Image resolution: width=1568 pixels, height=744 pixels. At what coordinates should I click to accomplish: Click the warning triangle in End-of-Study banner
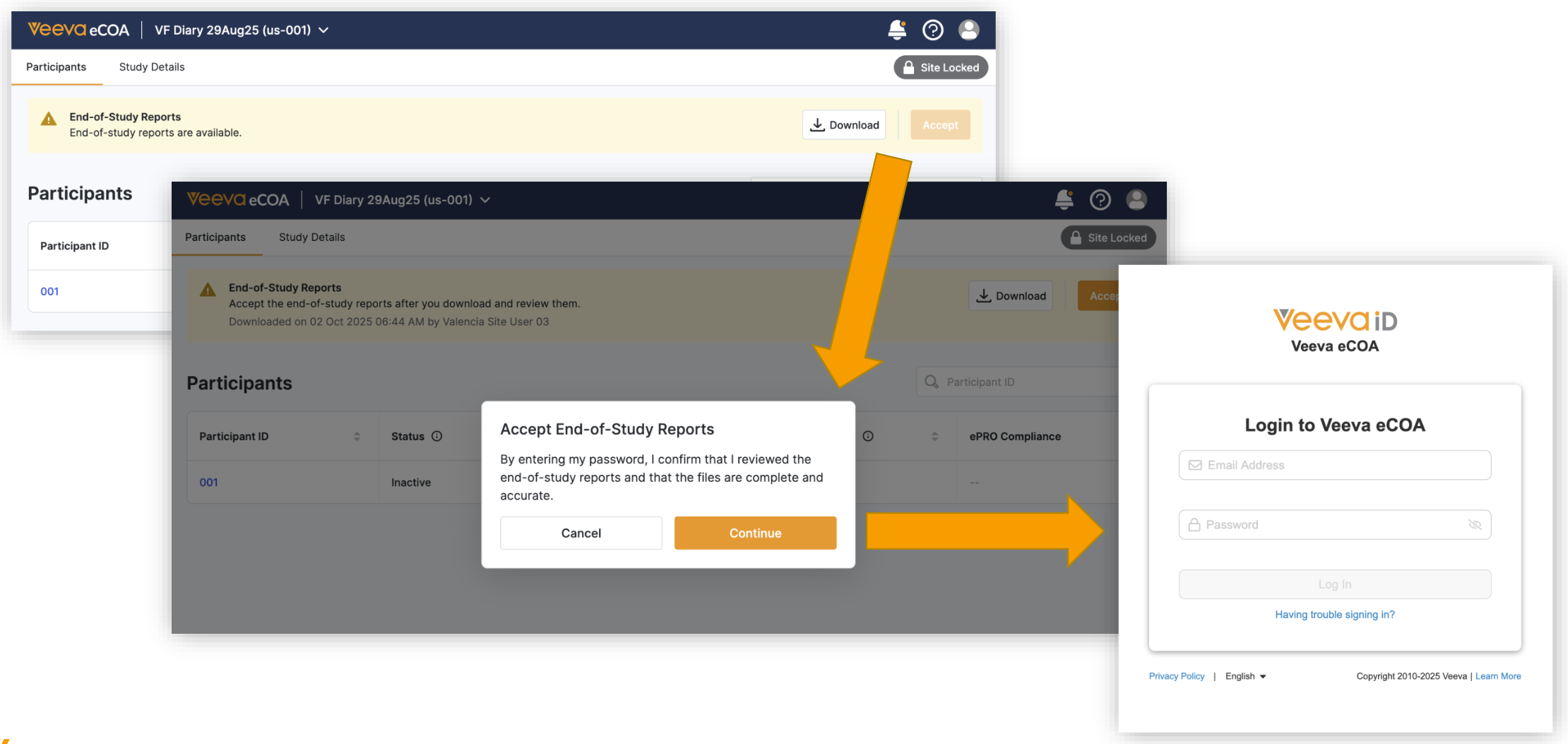[x=49, y=119]
